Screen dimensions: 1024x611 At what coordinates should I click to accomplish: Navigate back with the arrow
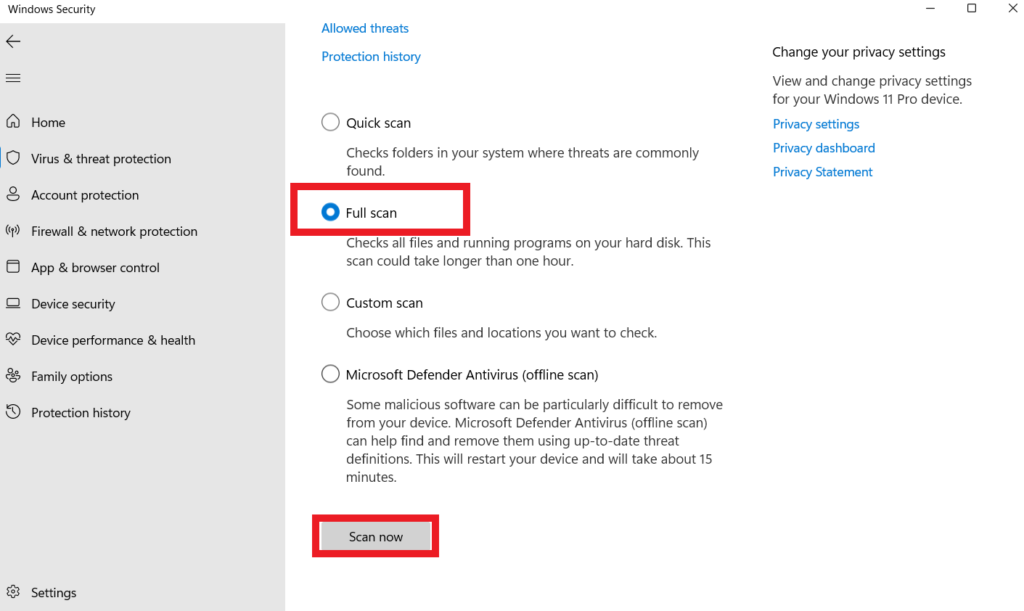point(13,41)
